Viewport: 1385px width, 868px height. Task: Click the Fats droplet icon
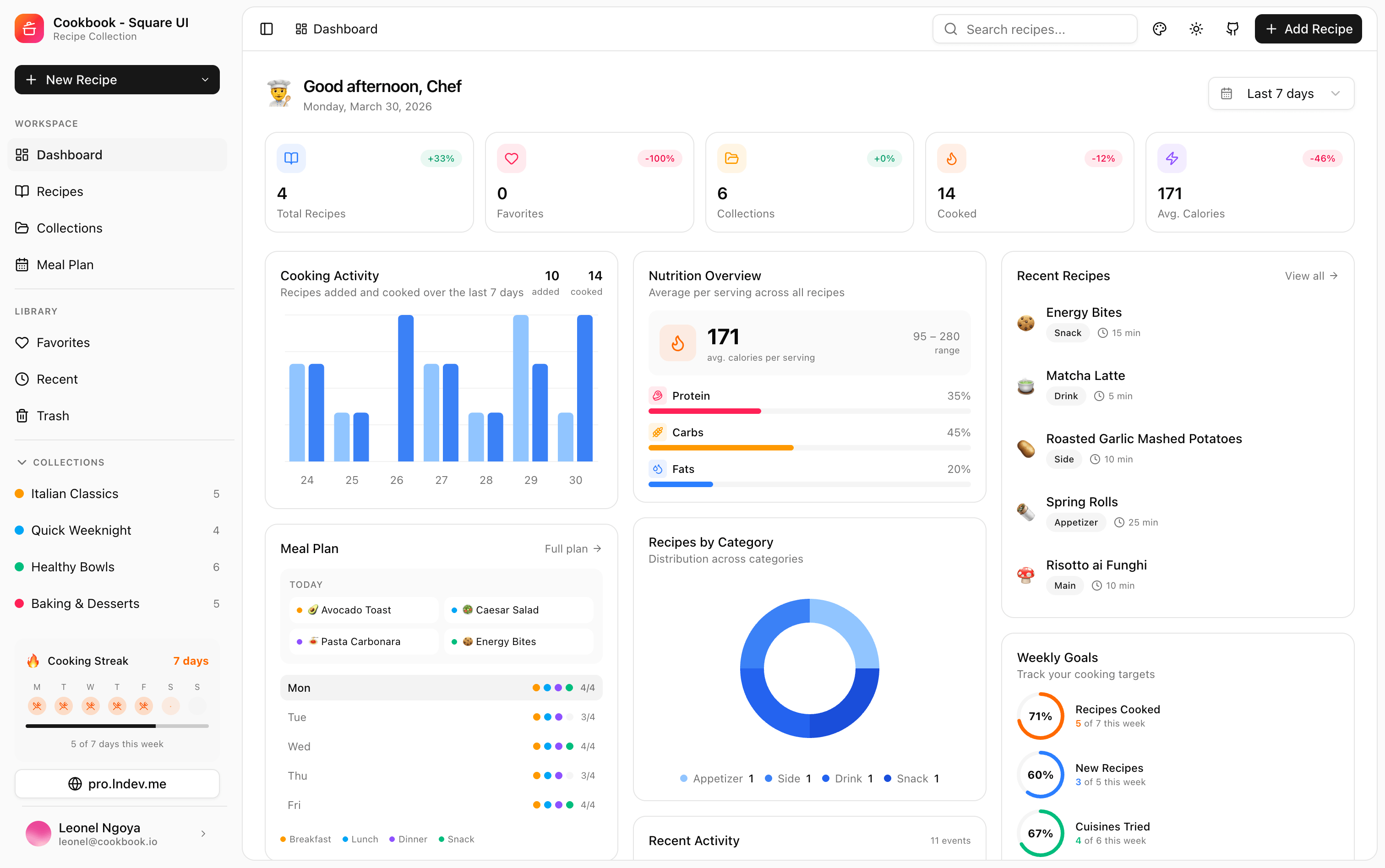pyautogui.click(x=658, y=469)
